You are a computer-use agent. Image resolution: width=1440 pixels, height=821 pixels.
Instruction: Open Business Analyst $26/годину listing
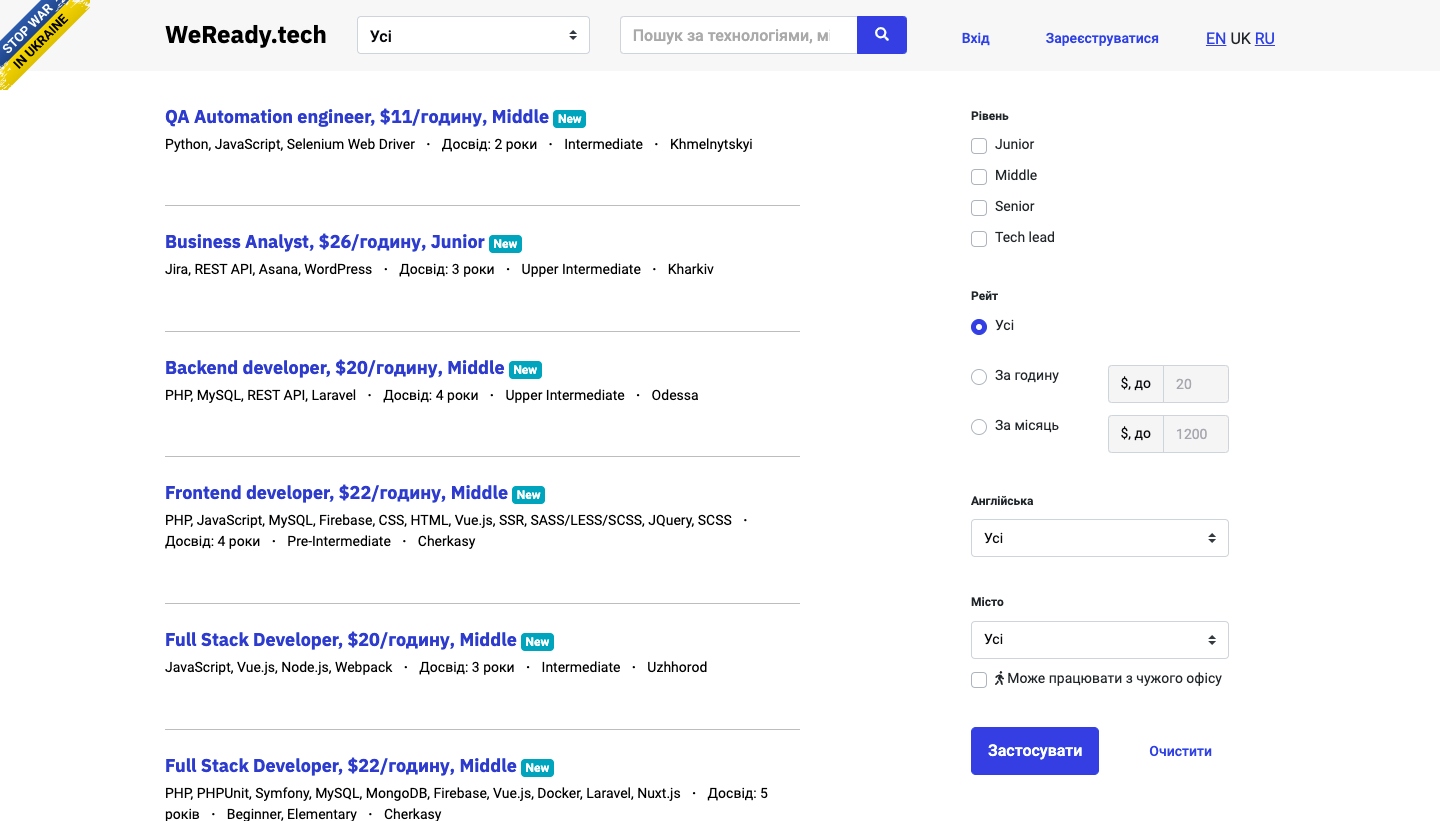point(325,242)
